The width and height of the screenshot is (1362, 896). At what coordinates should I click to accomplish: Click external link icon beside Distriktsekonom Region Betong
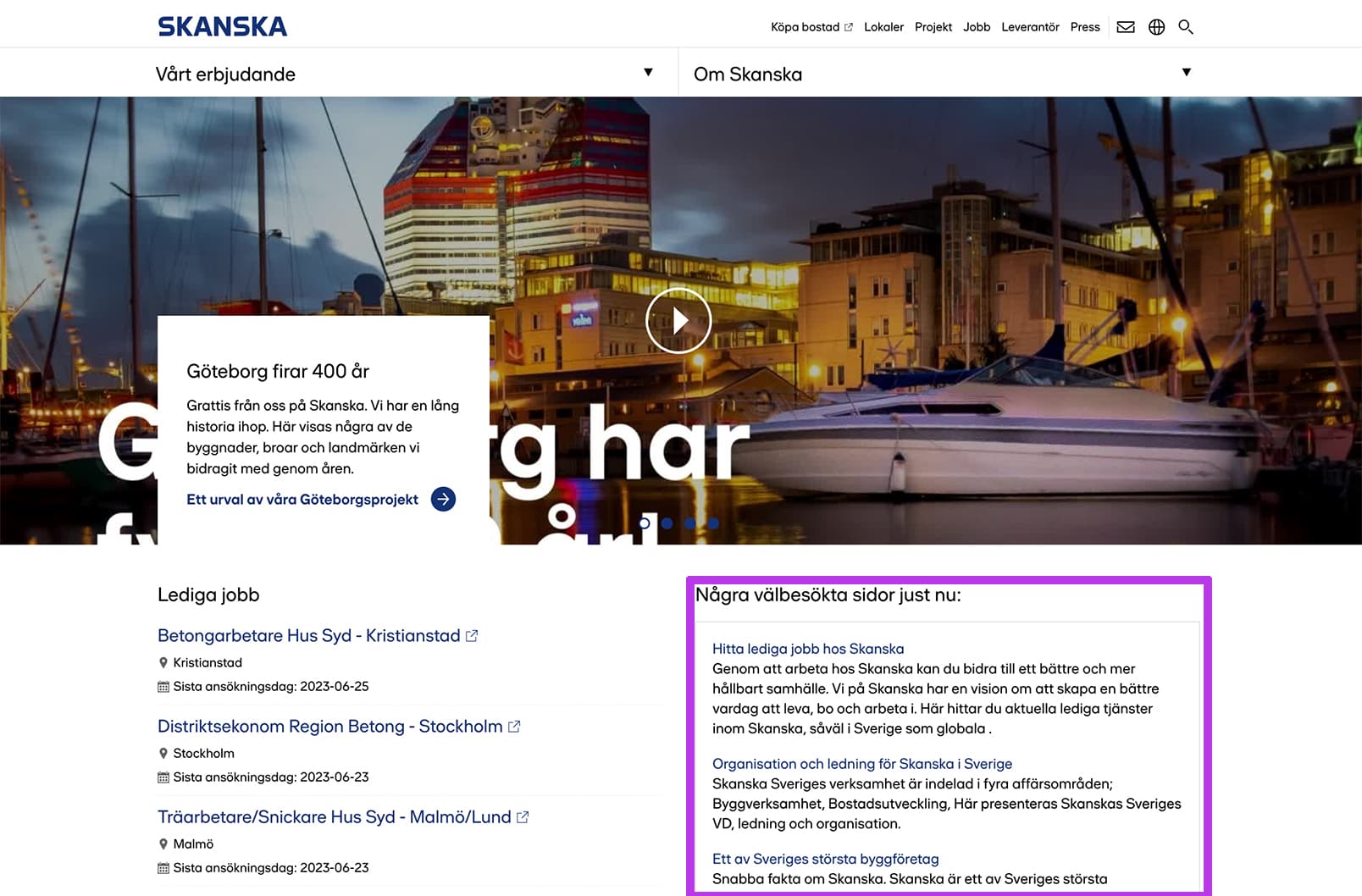point(514,726)
